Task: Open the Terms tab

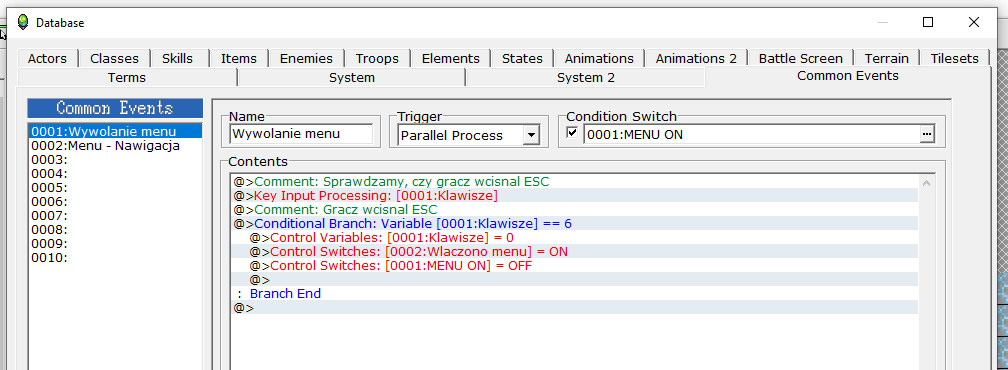Action: click(x=127, y=78)
